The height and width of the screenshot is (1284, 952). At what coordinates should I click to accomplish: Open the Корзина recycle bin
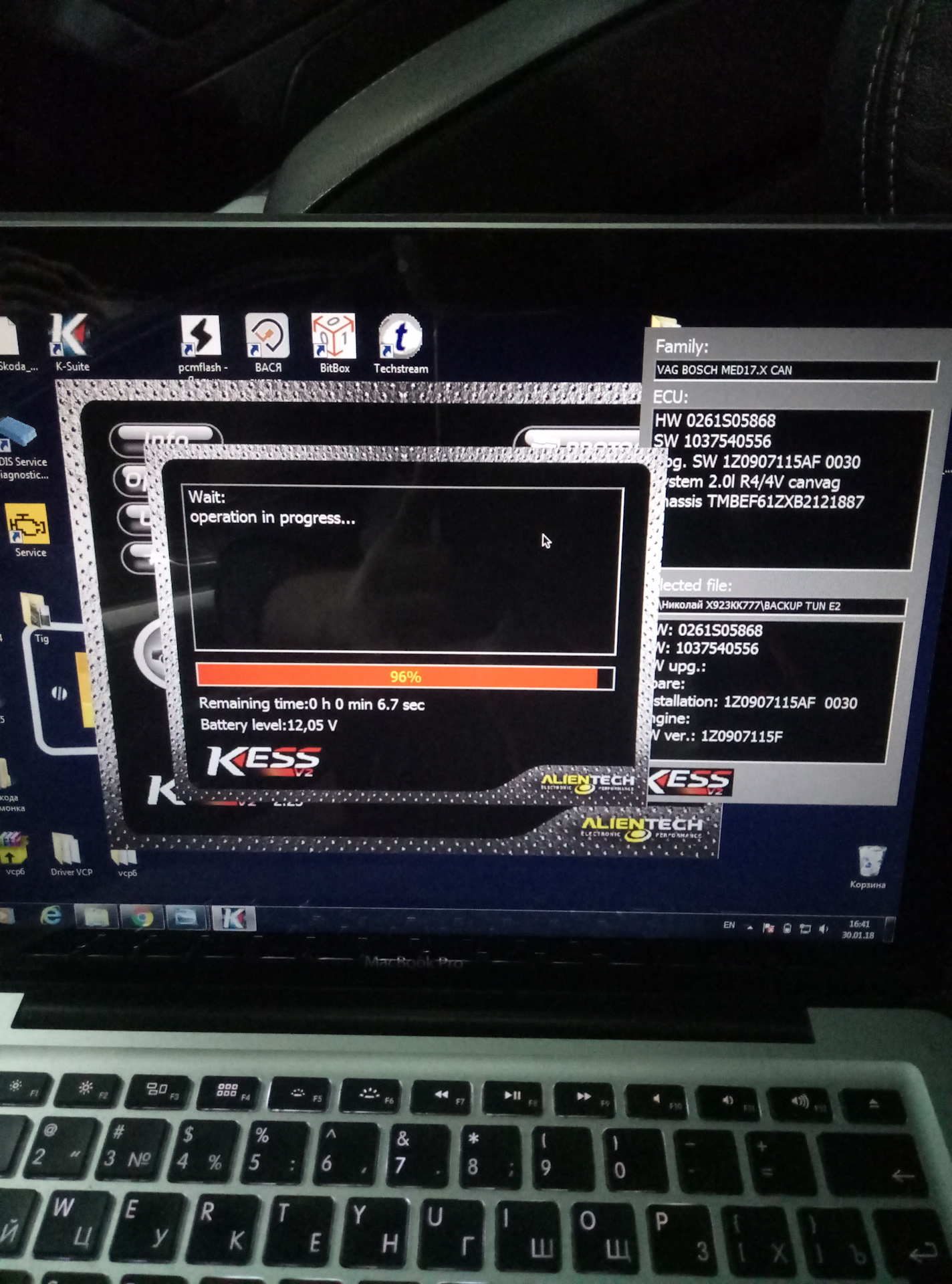868,867
